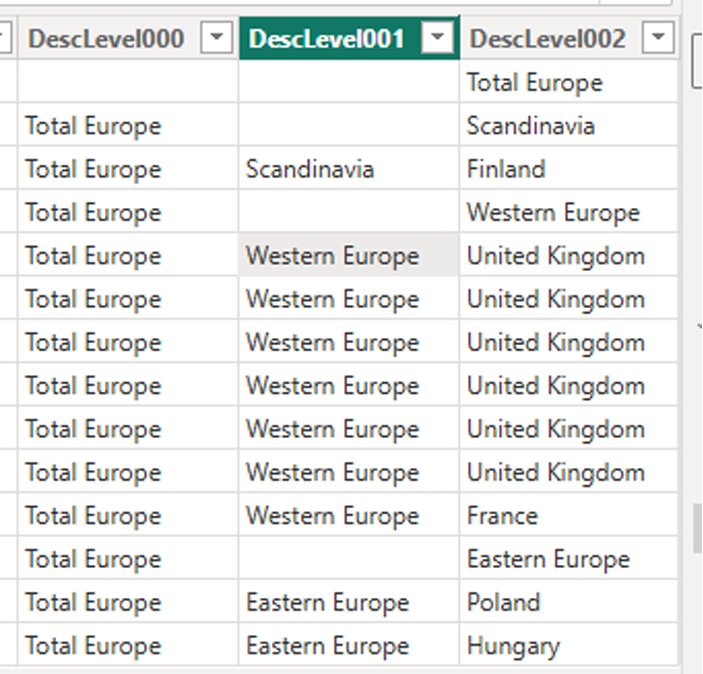Select Total Europe in first data row
Viewport: 703px width, 674px height.
click(568, 83)
